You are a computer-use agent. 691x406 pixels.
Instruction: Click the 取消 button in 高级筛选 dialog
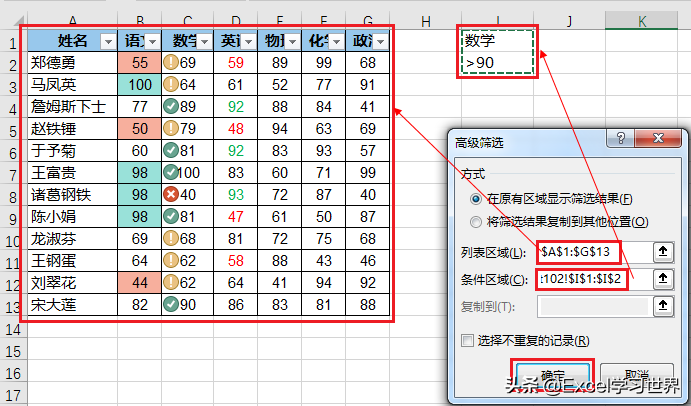[x=637, y=376]
